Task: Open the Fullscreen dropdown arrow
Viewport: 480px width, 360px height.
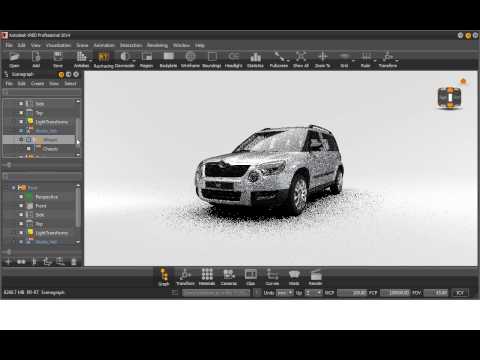Action: click(x=288, y=61)
